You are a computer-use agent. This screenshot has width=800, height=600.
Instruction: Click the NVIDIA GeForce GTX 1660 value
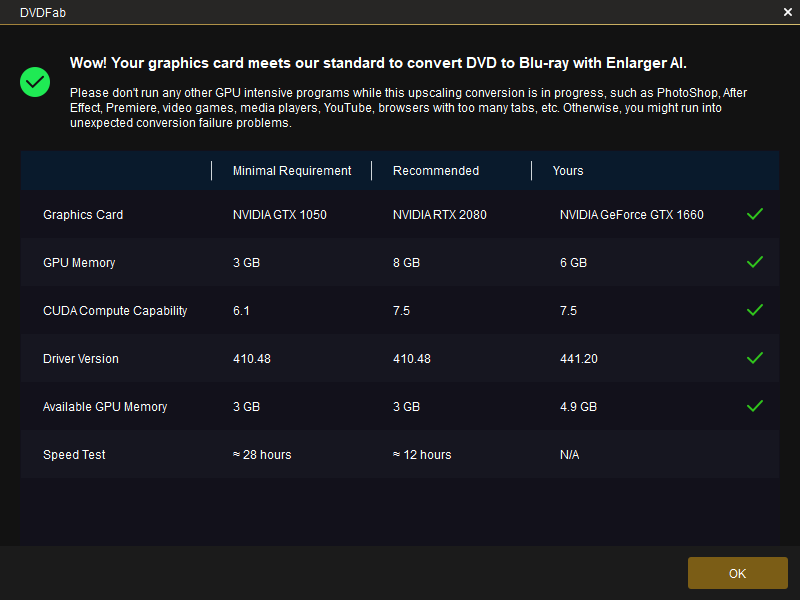(631, 215)
